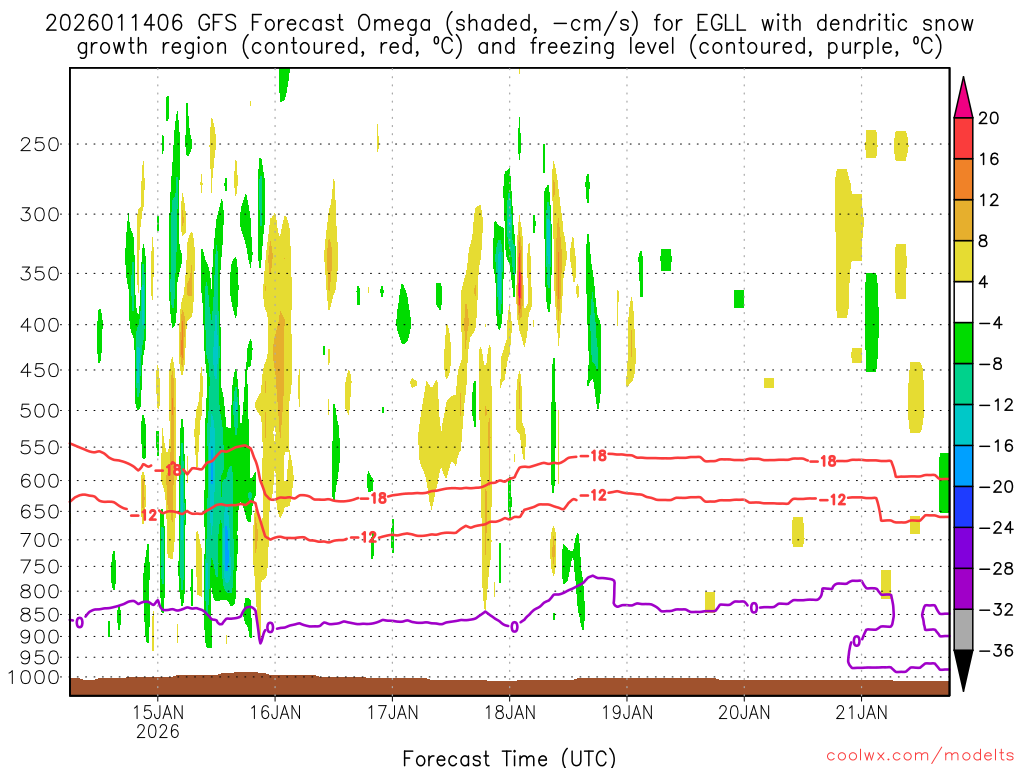Click the 400 pressure level label
Viewport: 1024px width, 768px height.
(x=40, y=325)
